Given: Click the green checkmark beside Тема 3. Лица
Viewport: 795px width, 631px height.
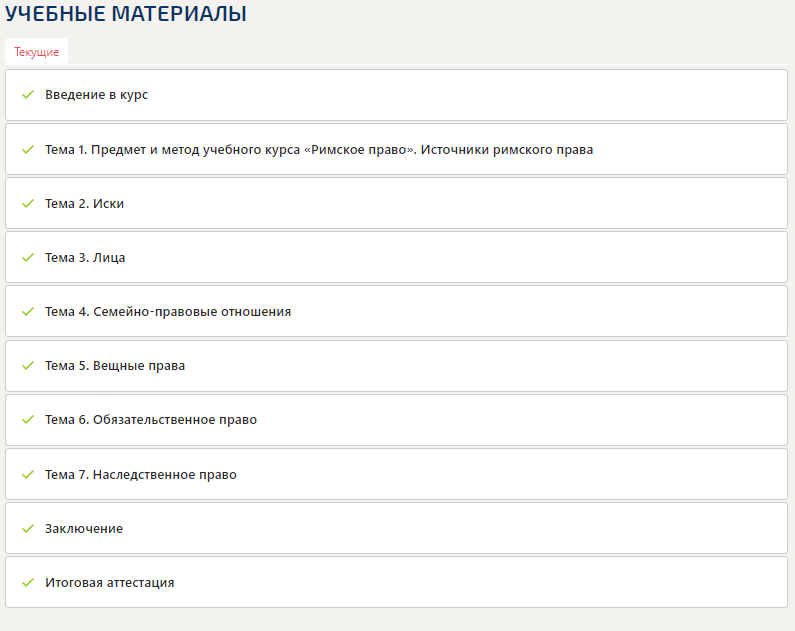Looking at the screenshot, I should (28, 257).
